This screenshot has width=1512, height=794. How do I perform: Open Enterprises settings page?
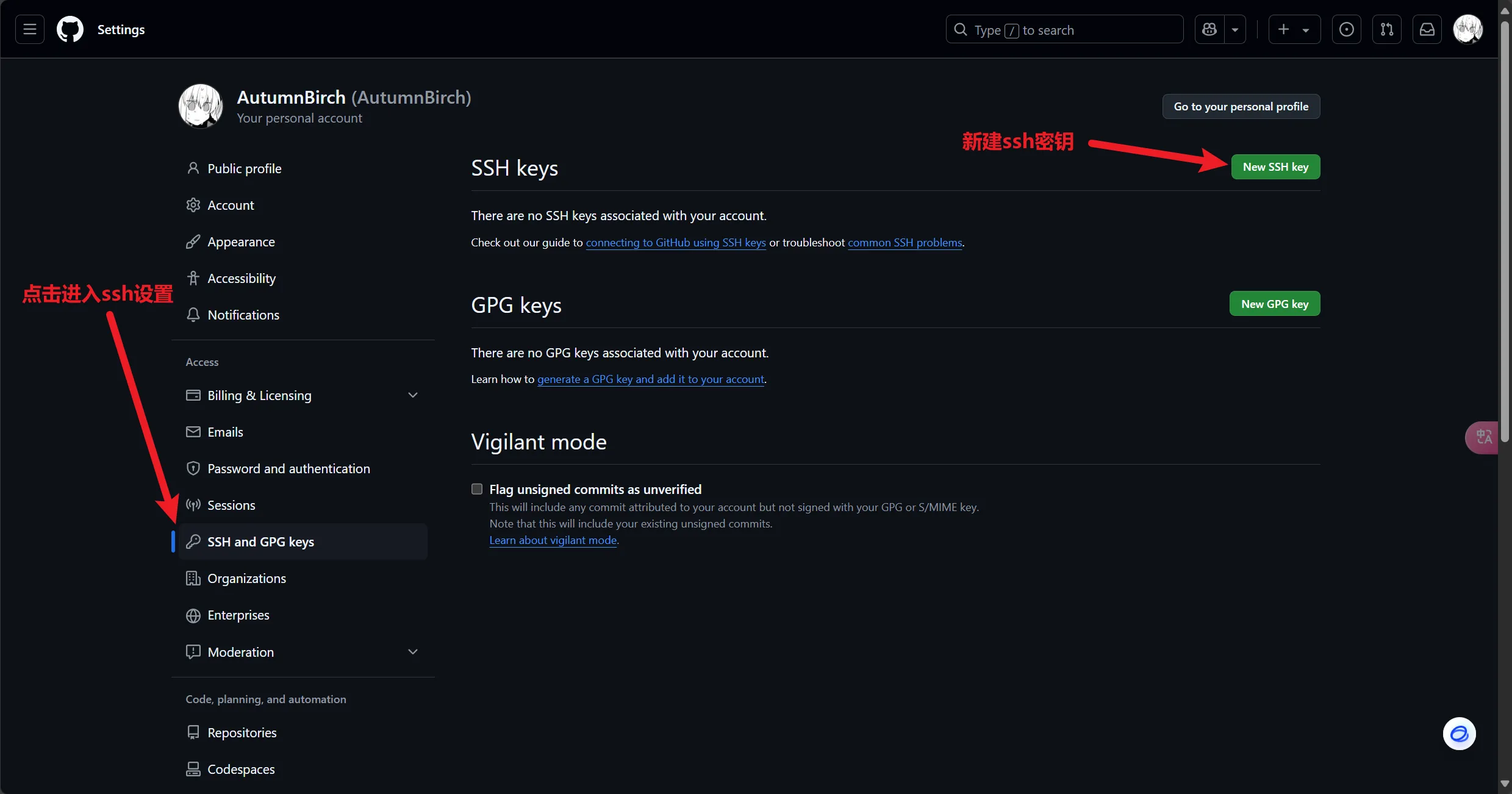point(303,615)
